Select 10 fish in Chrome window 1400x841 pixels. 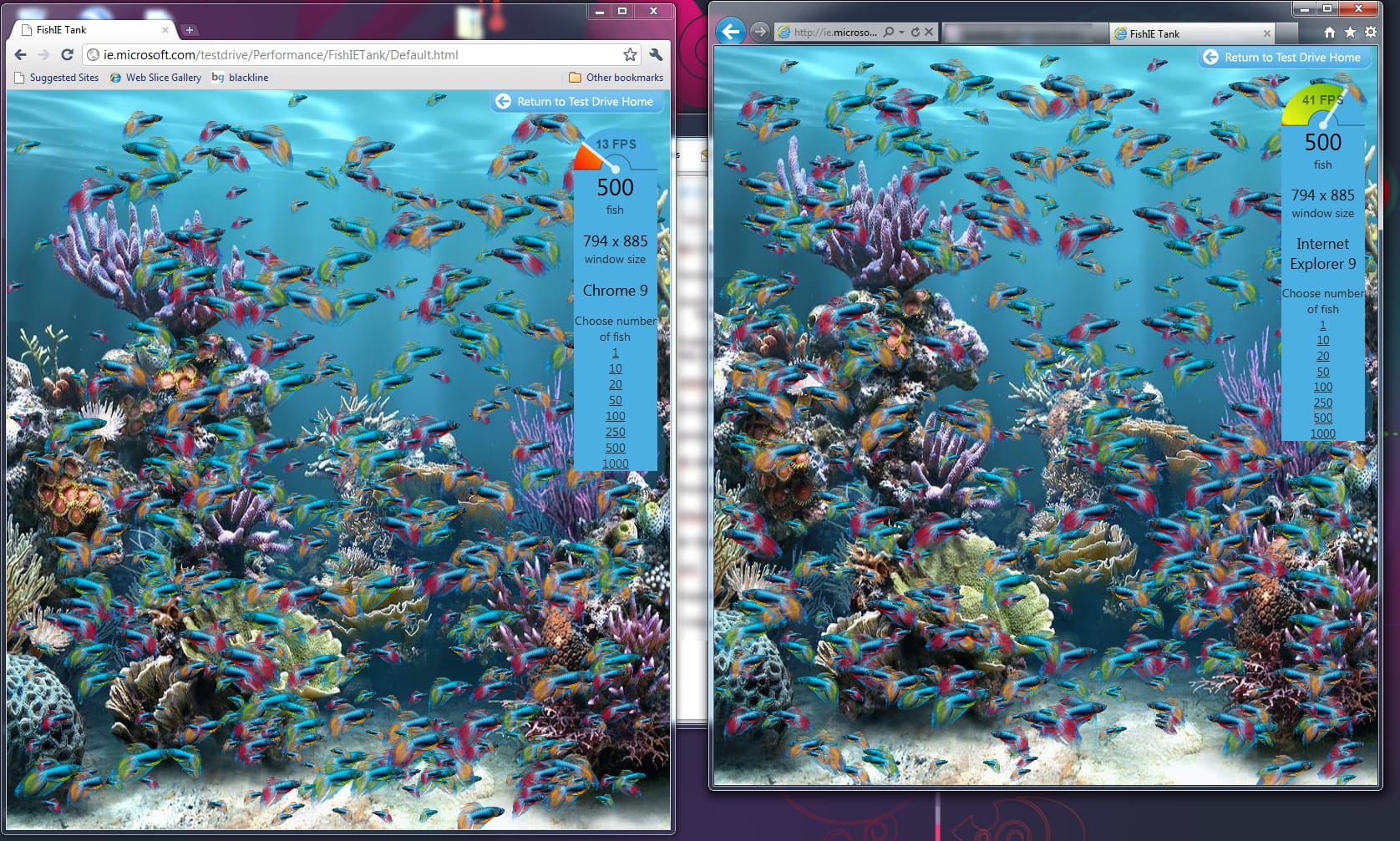pyautogui.click(x=615, y=368)
